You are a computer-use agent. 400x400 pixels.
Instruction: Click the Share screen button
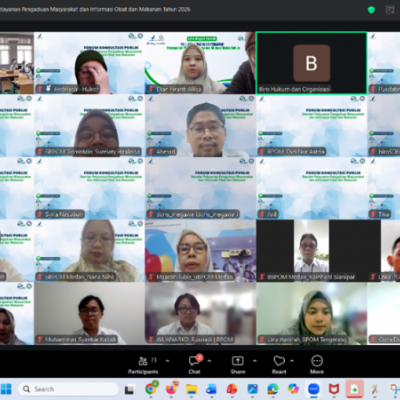(238, 365)
